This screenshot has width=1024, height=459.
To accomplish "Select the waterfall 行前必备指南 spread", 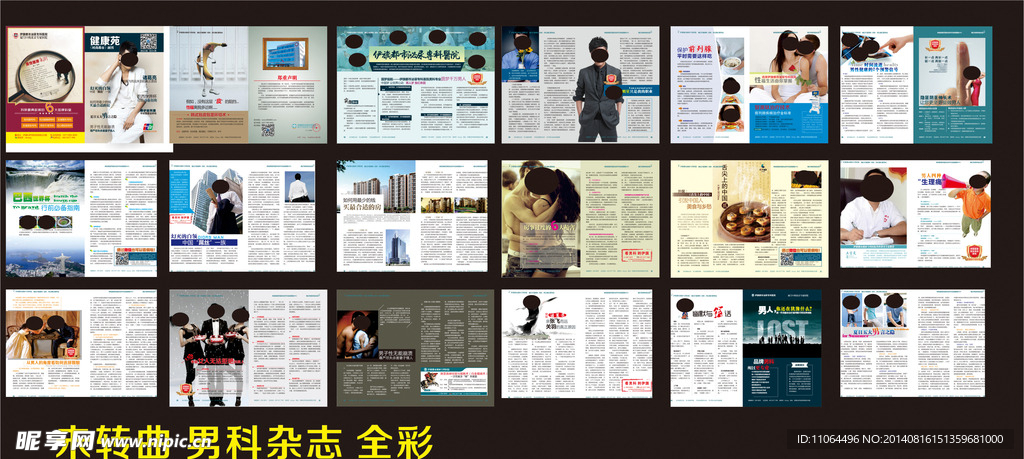I will (x=82, y=218).
